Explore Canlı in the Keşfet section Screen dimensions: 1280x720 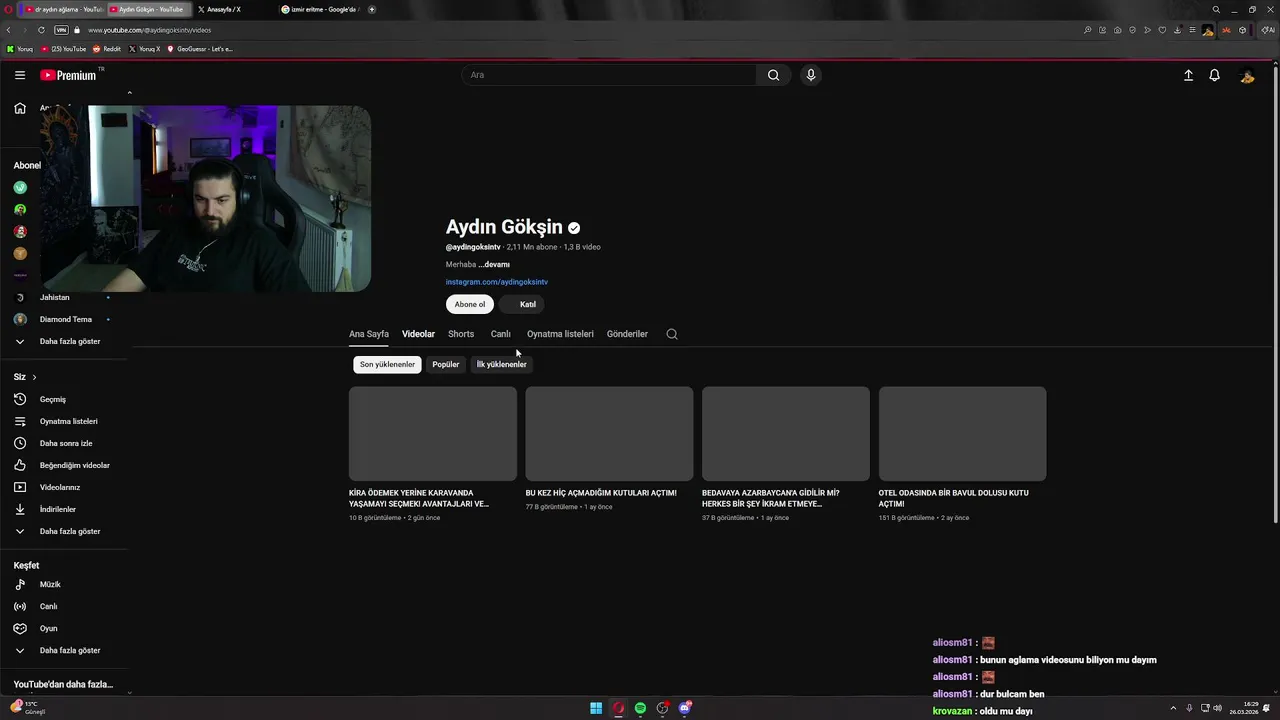(x=48, y=606)
